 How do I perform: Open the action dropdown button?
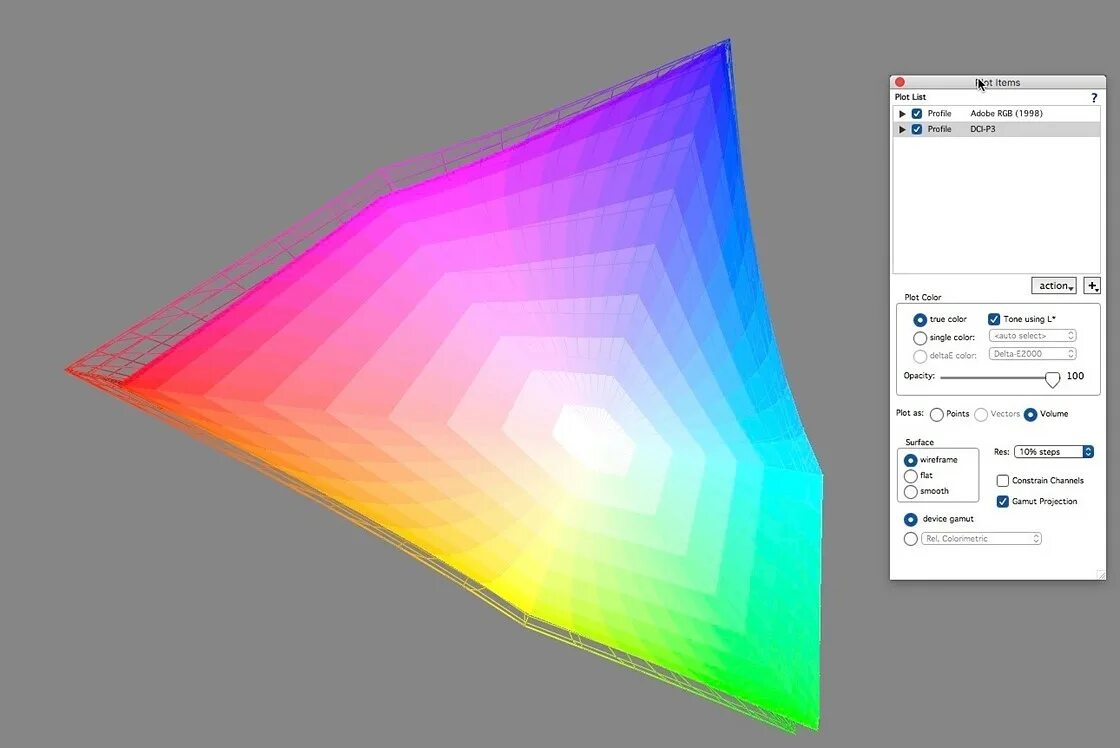coord(1054,286)
